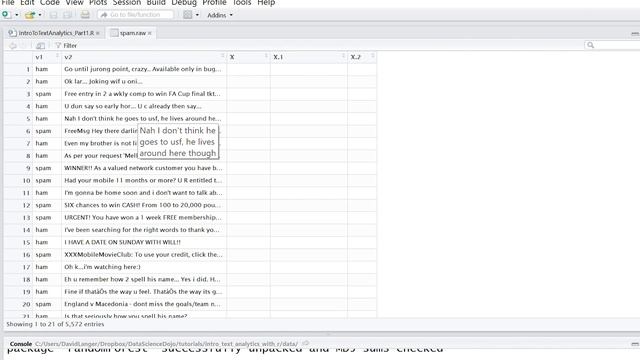Screen dimensions: 640x360
Task: Click 'Had your mobile 11 months' cell
Action: 144,180
